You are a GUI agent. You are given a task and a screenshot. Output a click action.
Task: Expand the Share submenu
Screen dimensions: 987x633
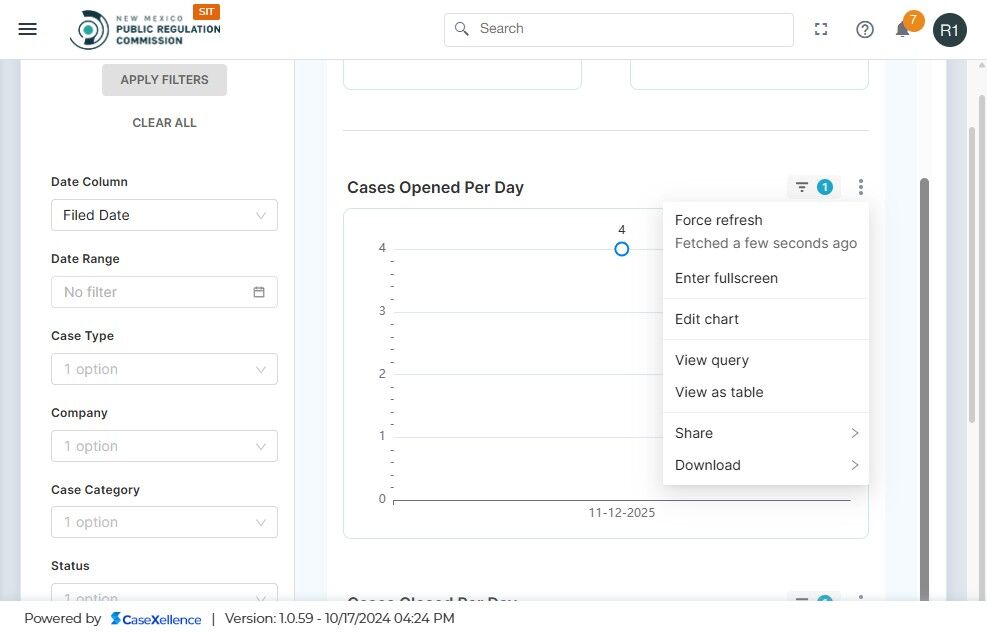point(766,433)
